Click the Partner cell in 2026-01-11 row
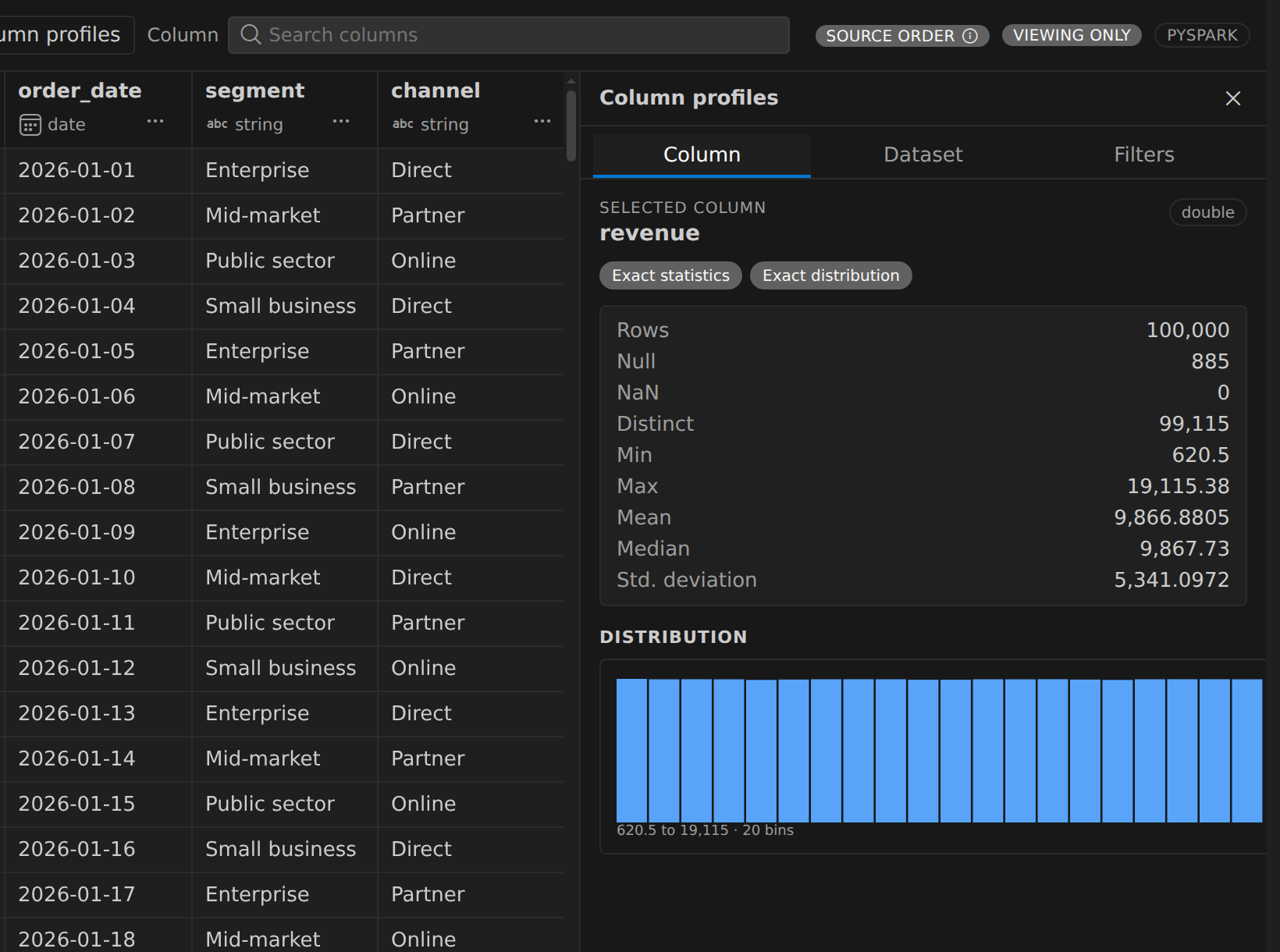 click(x=471, y=623)
